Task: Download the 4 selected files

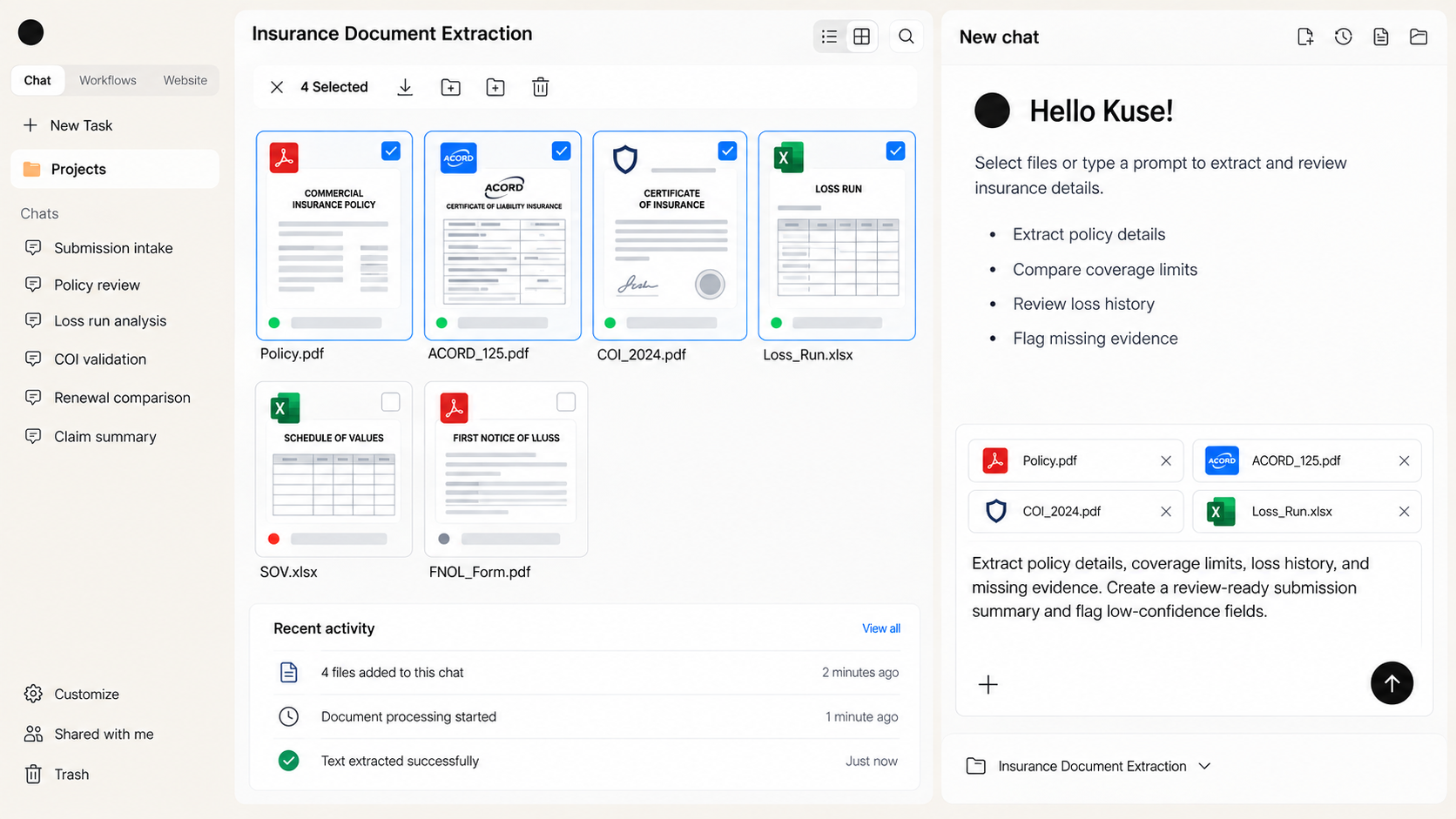Action: 405,87
